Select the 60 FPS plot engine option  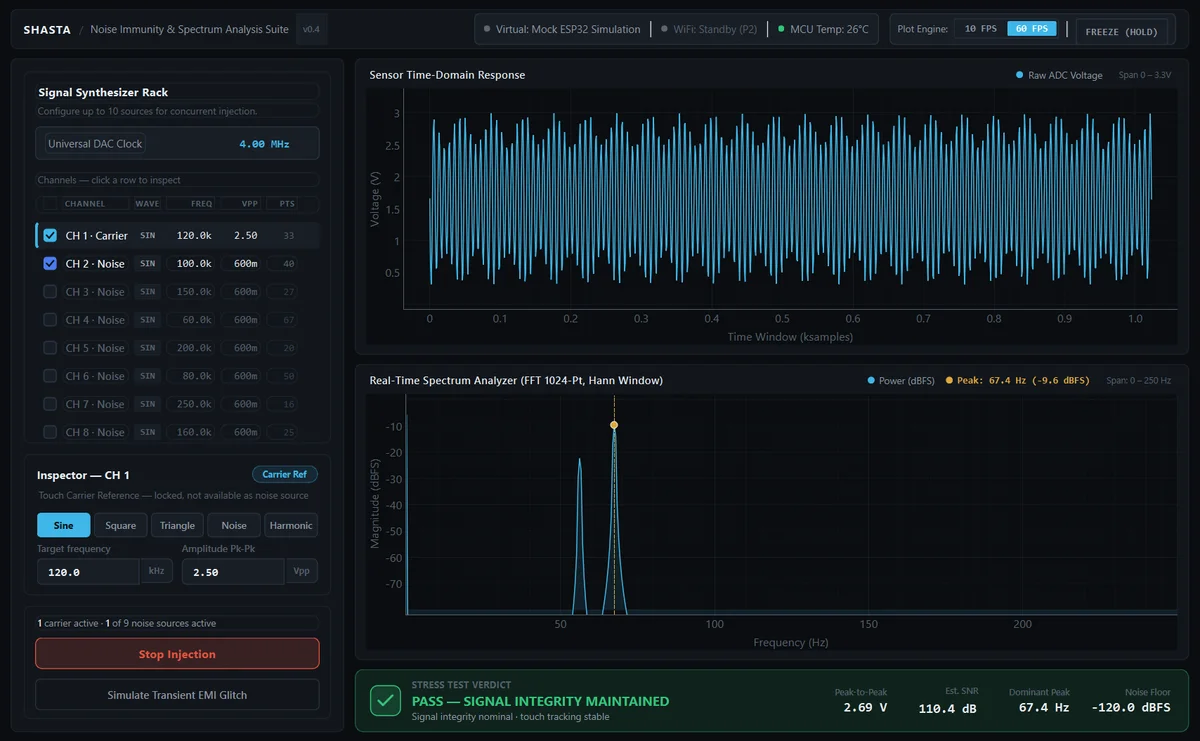click(x=1031, y=29)
